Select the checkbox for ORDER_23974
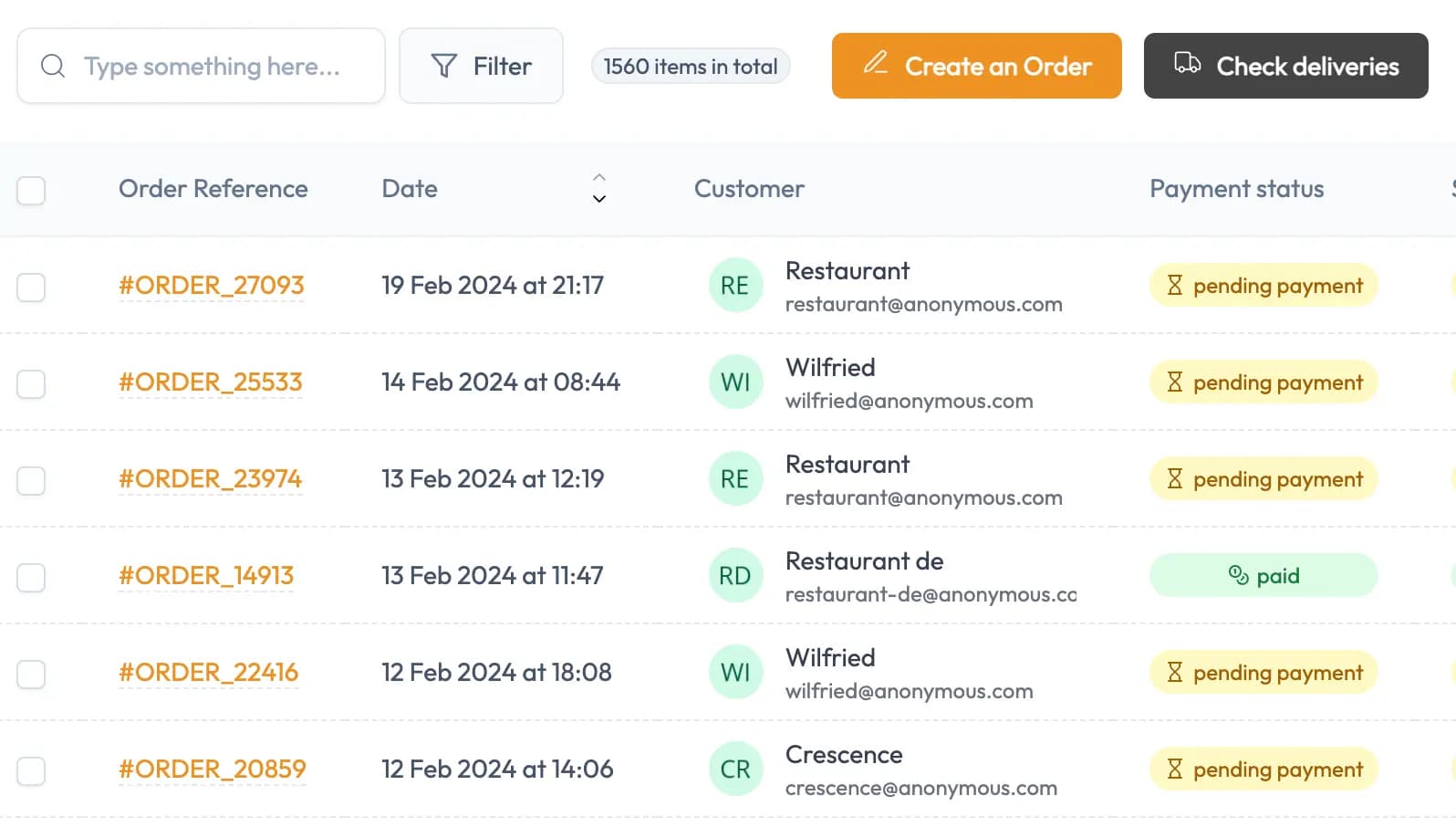Screen dimensions: 1456x827 click(x=31, y=481)
